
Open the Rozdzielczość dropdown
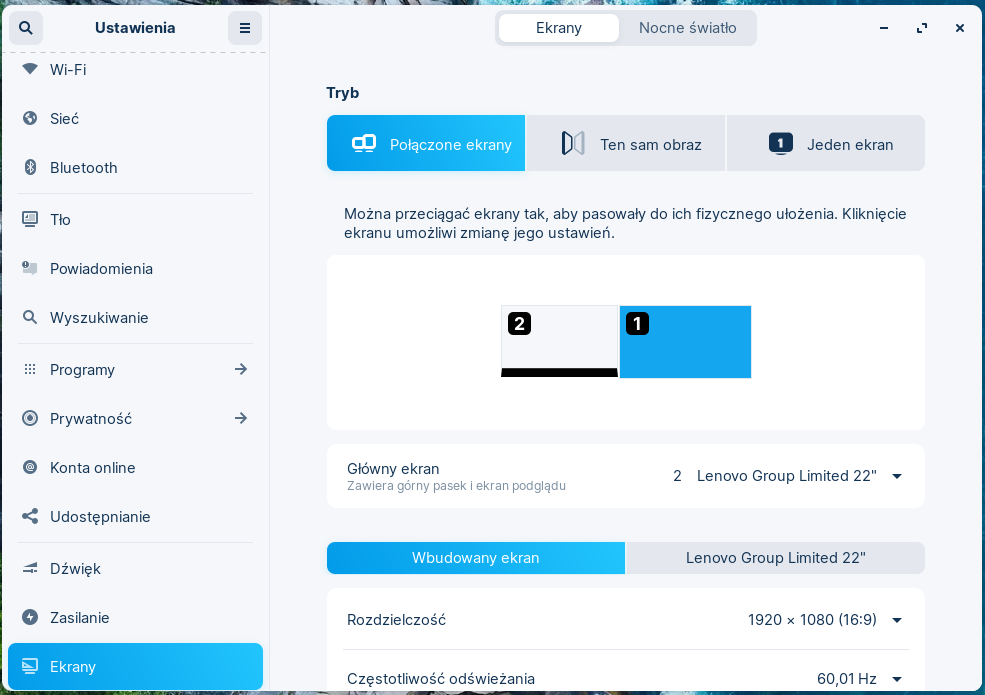(x=626, y=620)
